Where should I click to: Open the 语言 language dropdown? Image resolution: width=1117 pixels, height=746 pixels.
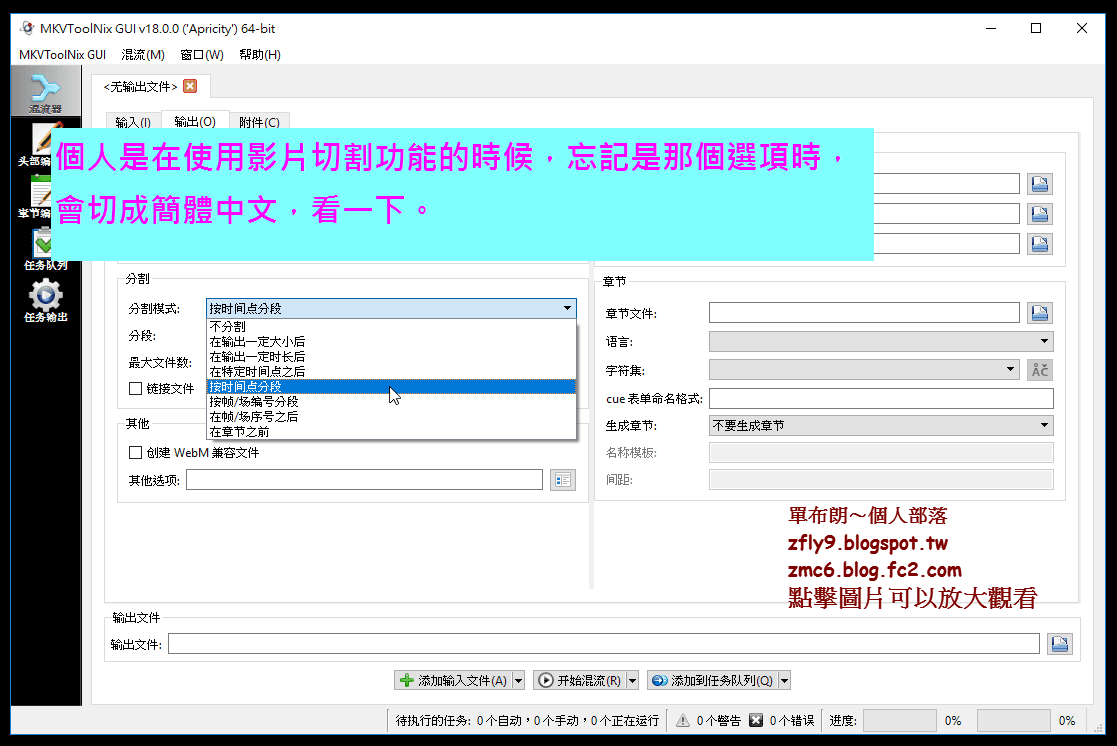(x=881, y=342)
